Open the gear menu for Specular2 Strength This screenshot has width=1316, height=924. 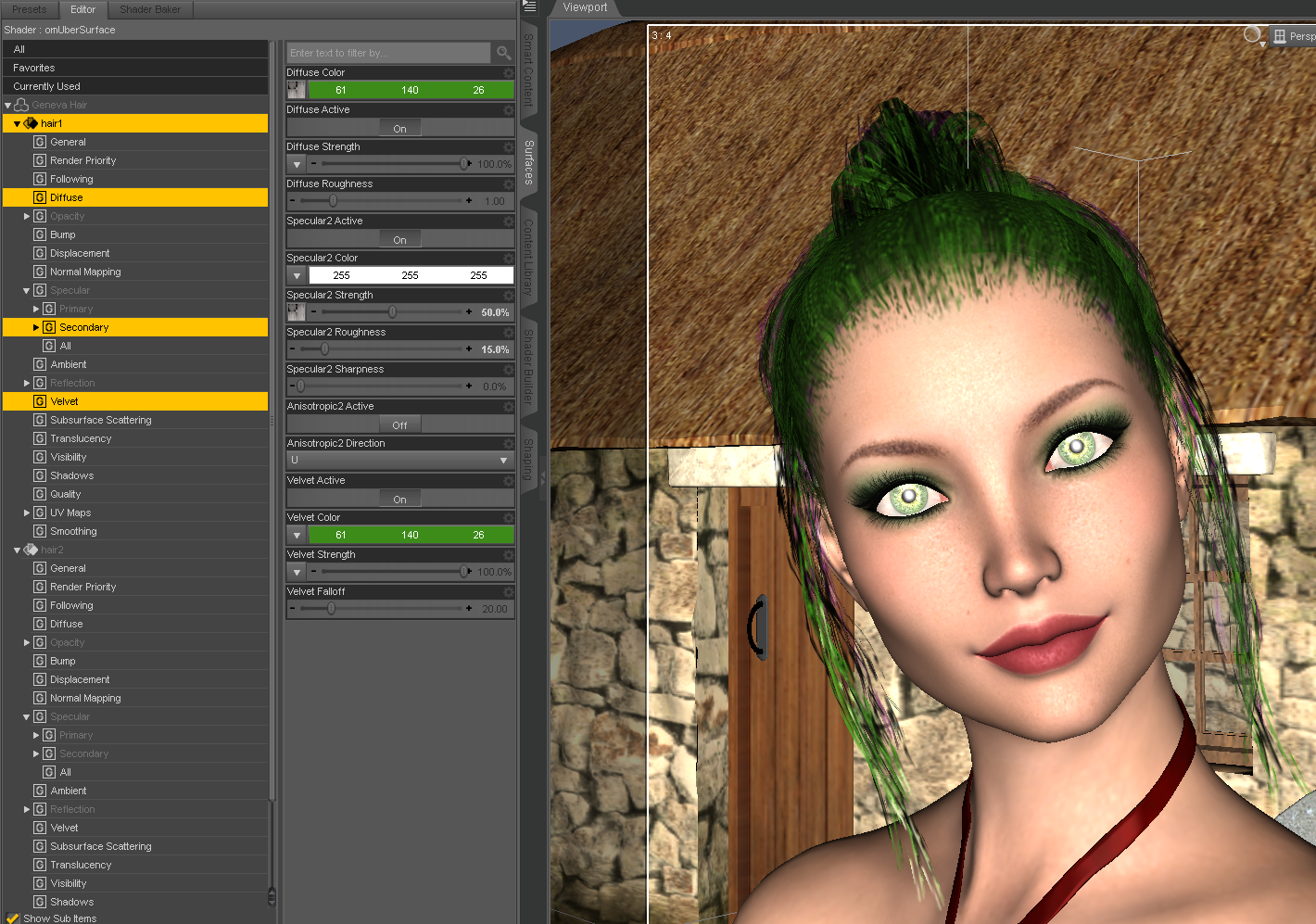coord(509,295)
